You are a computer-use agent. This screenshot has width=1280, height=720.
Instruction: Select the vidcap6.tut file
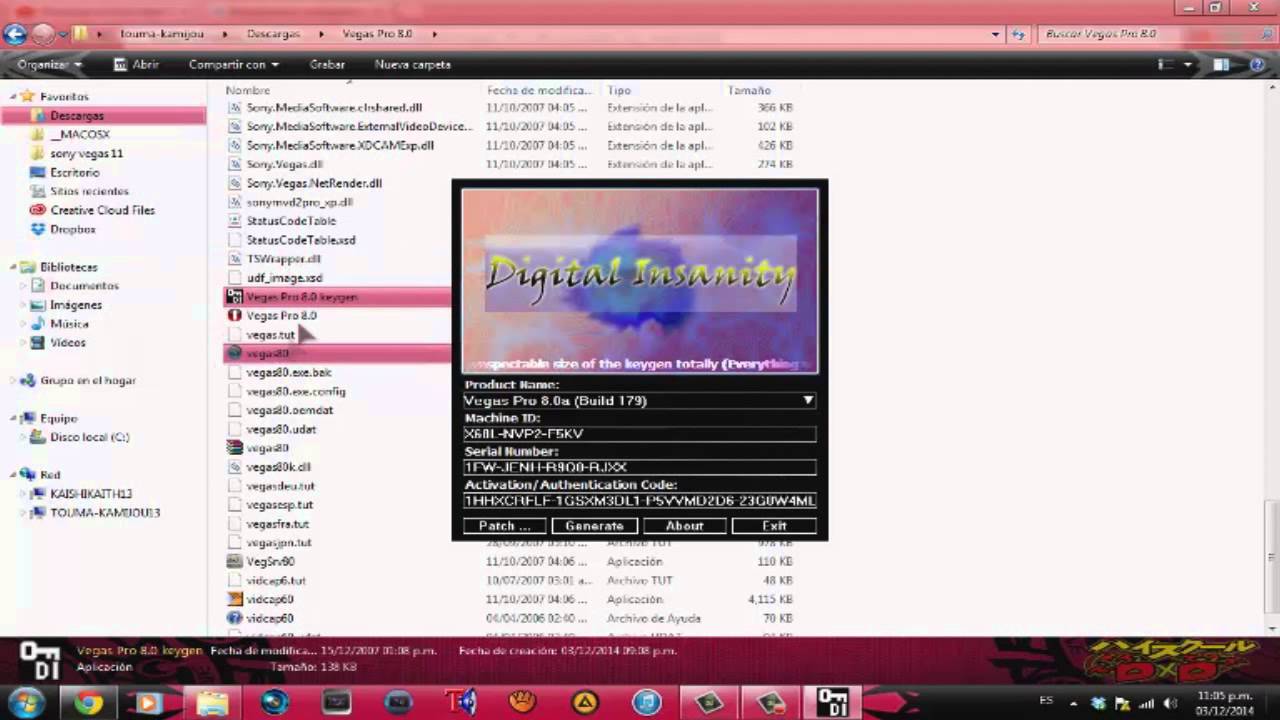[276, 581]
